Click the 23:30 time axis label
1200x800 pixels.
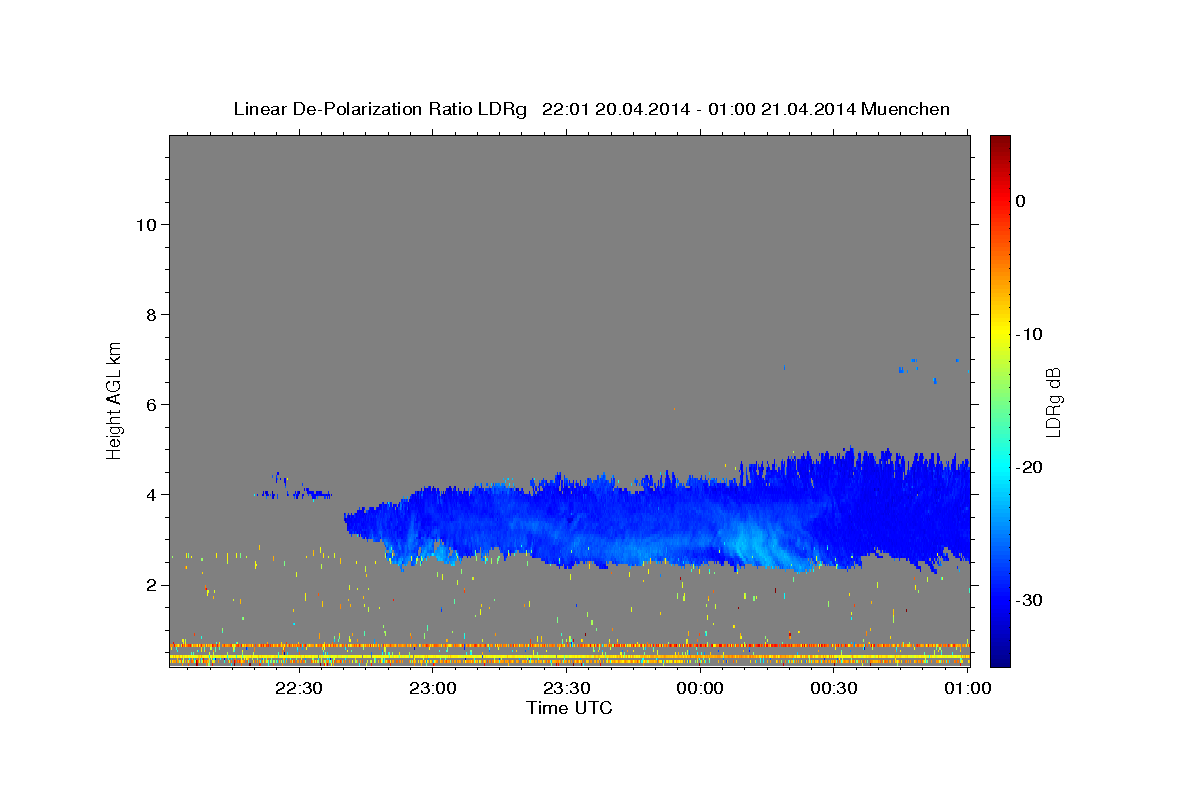pos(567,687)
